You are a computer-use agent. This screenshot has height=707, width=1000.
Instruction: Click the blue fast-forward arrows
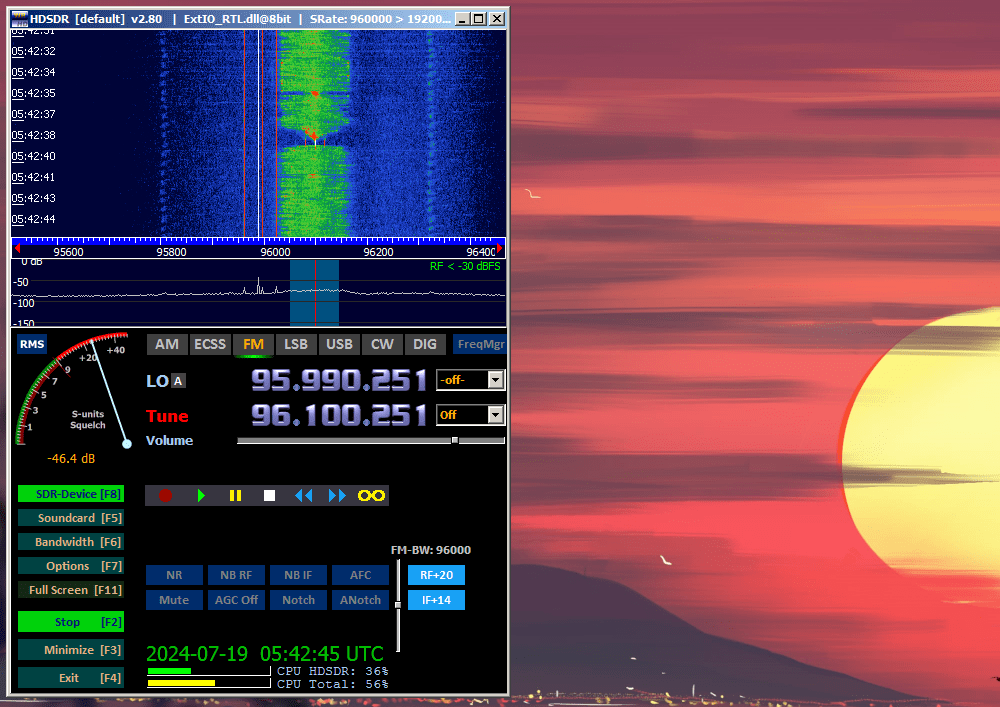(337, 495)
